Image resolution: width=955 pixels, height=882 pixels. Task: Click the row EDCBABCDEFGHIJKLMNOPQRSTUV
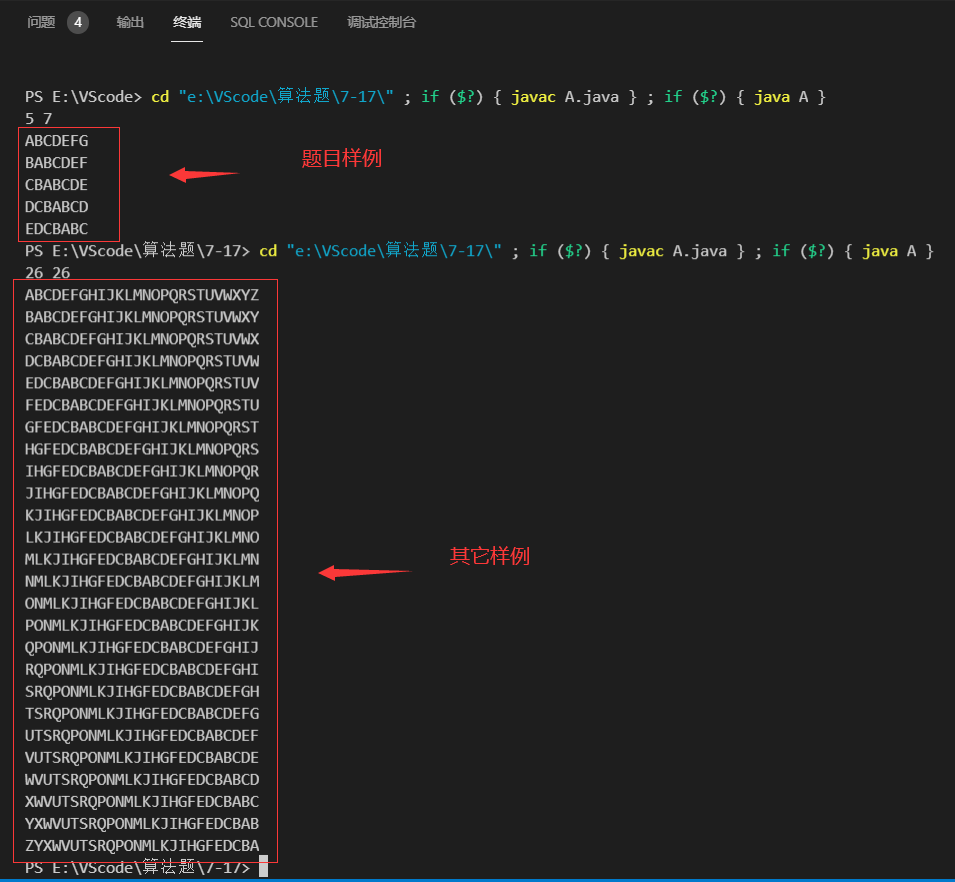(142, 383)
